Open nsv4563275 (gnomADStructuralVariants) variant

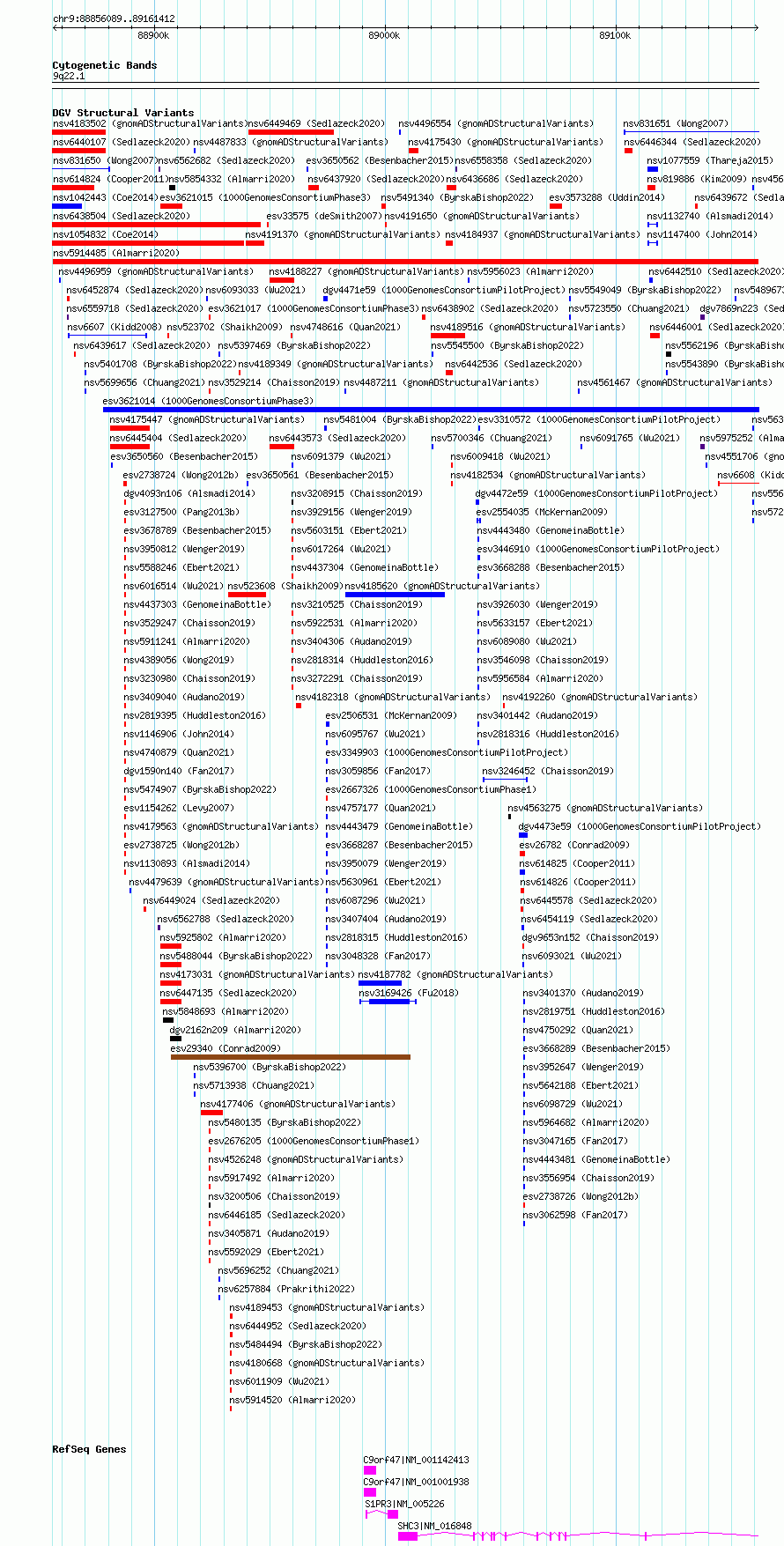click(x=605, y=808)
